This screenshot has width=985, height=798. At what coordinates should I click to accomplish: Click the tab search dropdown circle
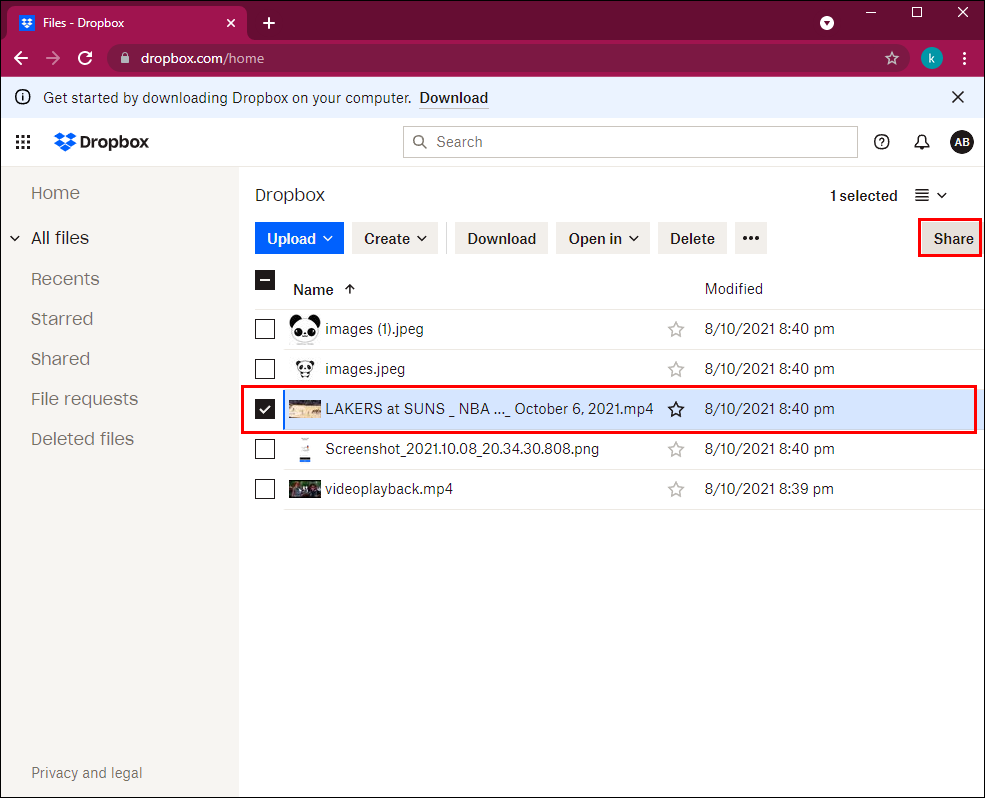827,23
